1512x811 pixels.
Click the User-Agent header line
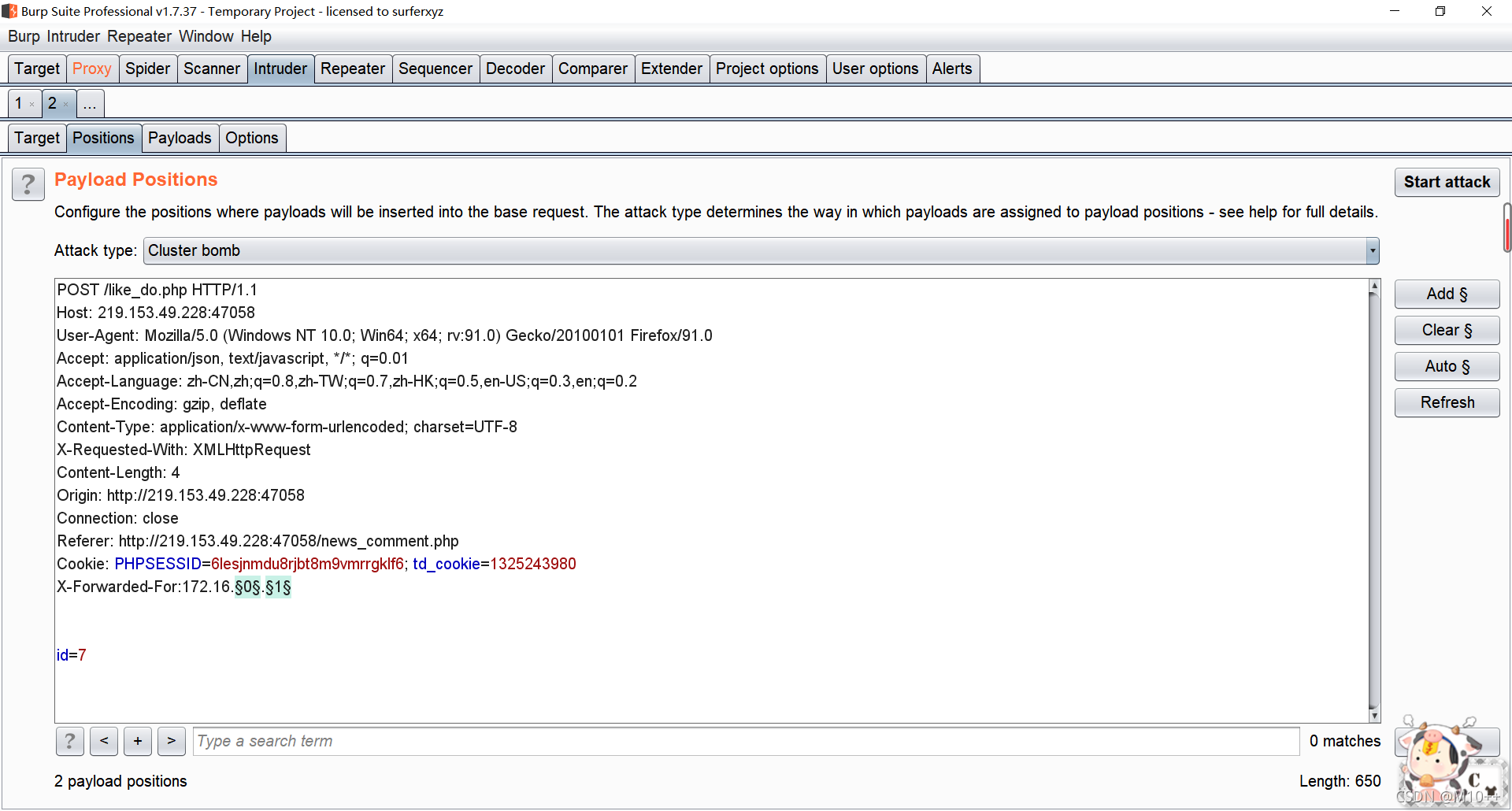pos(384,335)
